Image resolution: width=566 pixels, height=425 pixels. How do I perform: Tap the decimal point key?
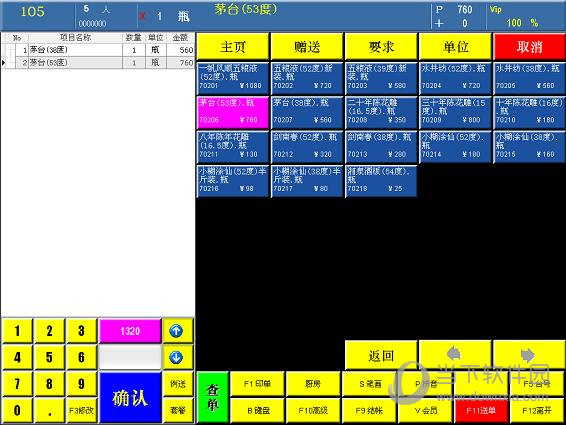click(x=49, y=410)
